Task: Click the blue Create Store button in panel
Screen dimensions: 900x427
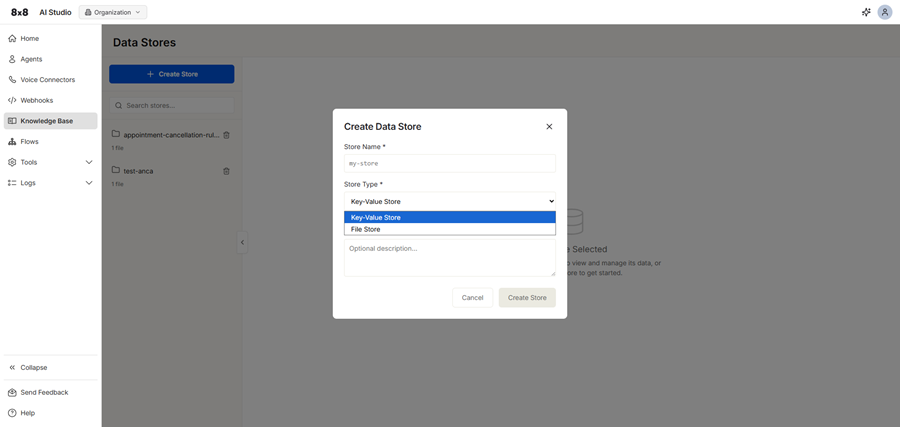Action: [x=172, y=74]
